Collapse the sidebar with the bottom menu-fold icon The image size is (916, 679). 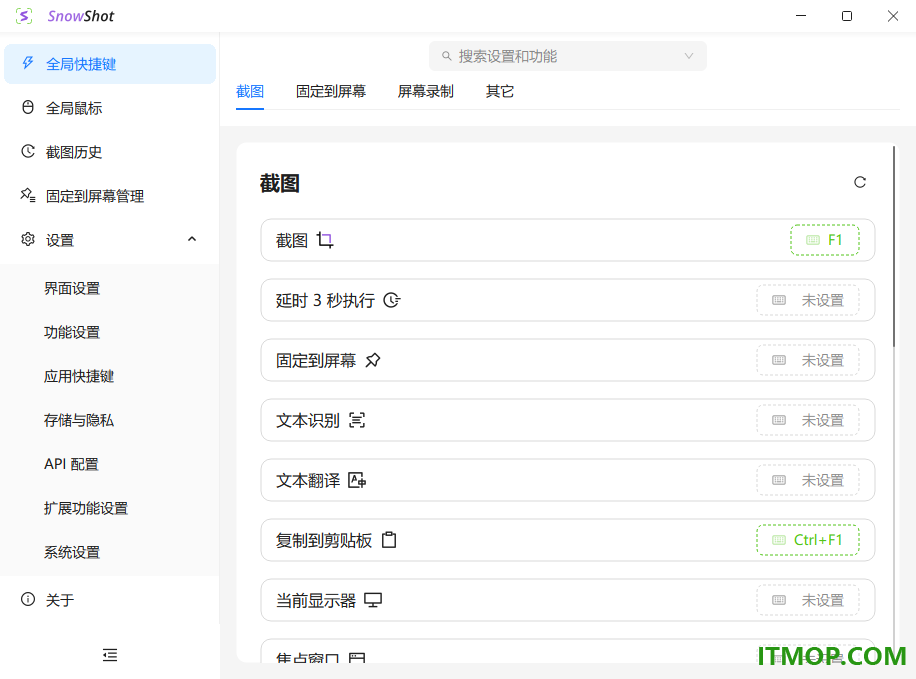pos(110,654)
